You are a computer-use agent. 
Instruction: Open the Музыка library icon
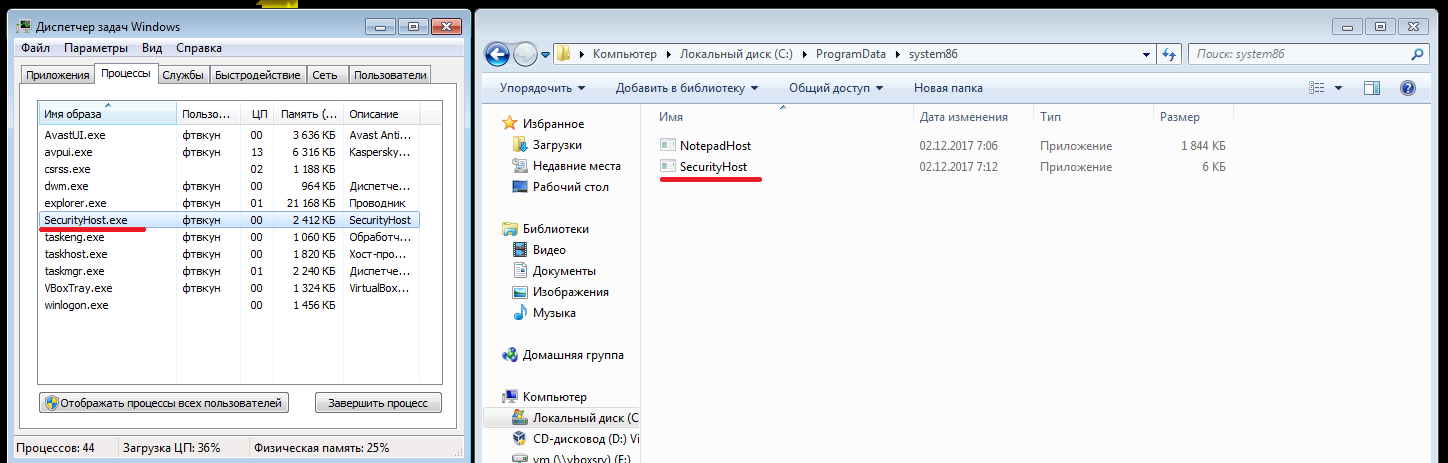(x=520, y=313)
